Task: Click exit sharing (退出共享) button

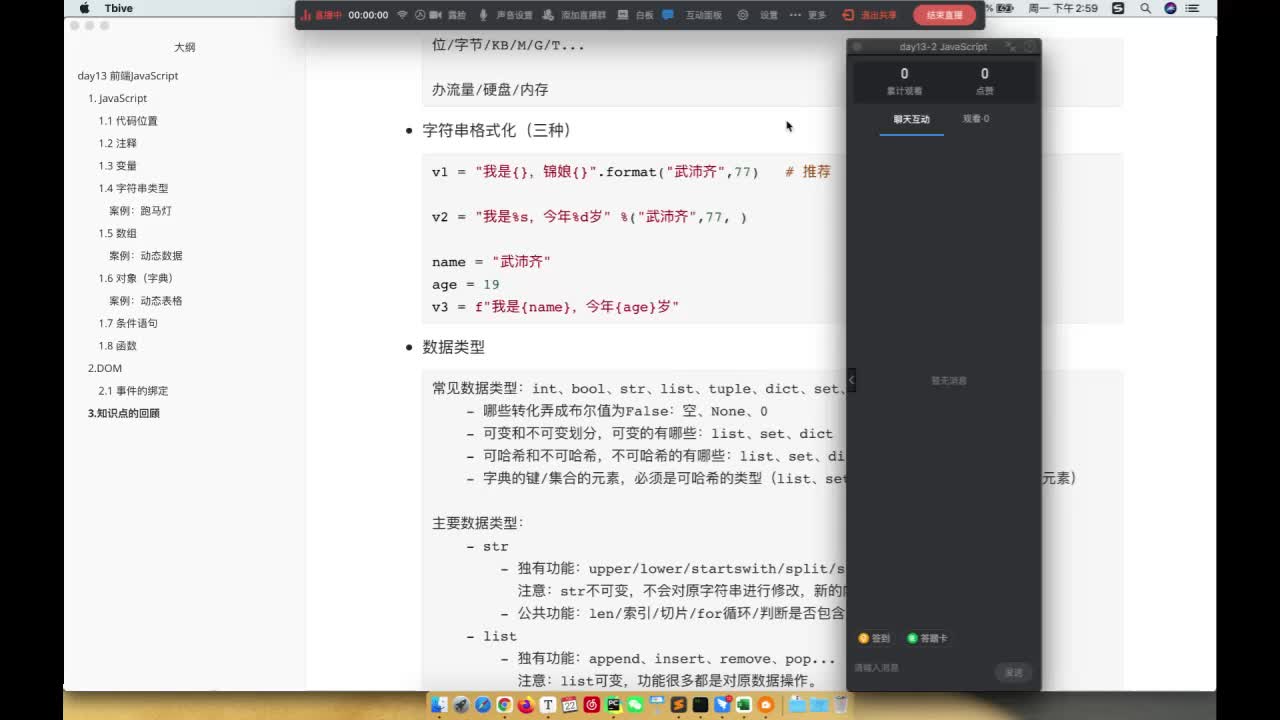Action: pyautogui.click(x=869, y=15)
